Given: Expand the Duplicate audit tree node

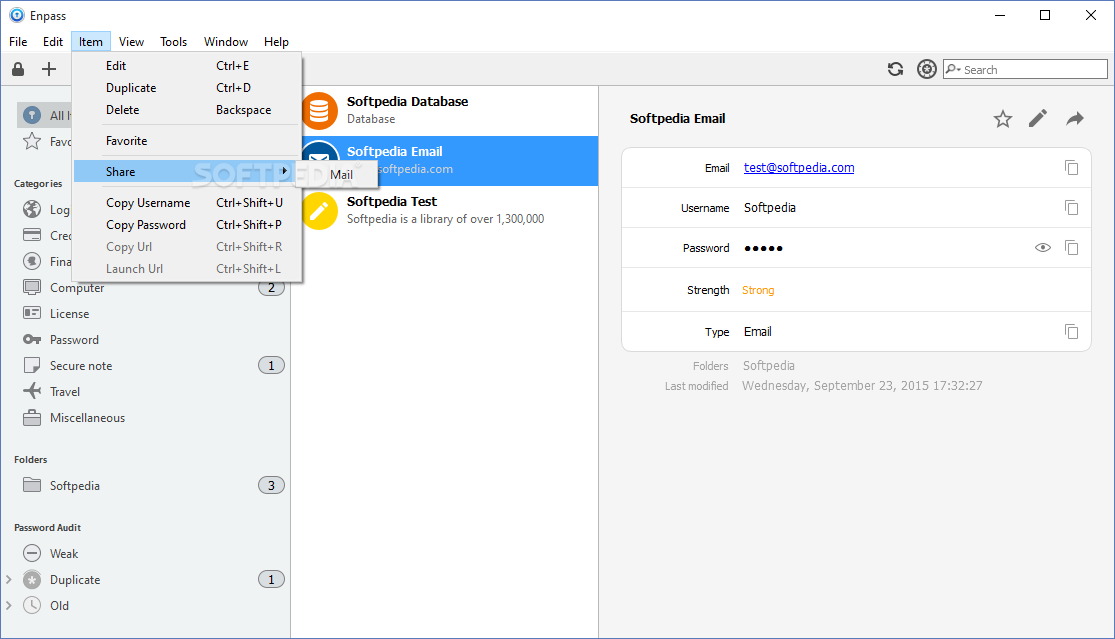Looking at the screenshot, I should click(9, 579).
